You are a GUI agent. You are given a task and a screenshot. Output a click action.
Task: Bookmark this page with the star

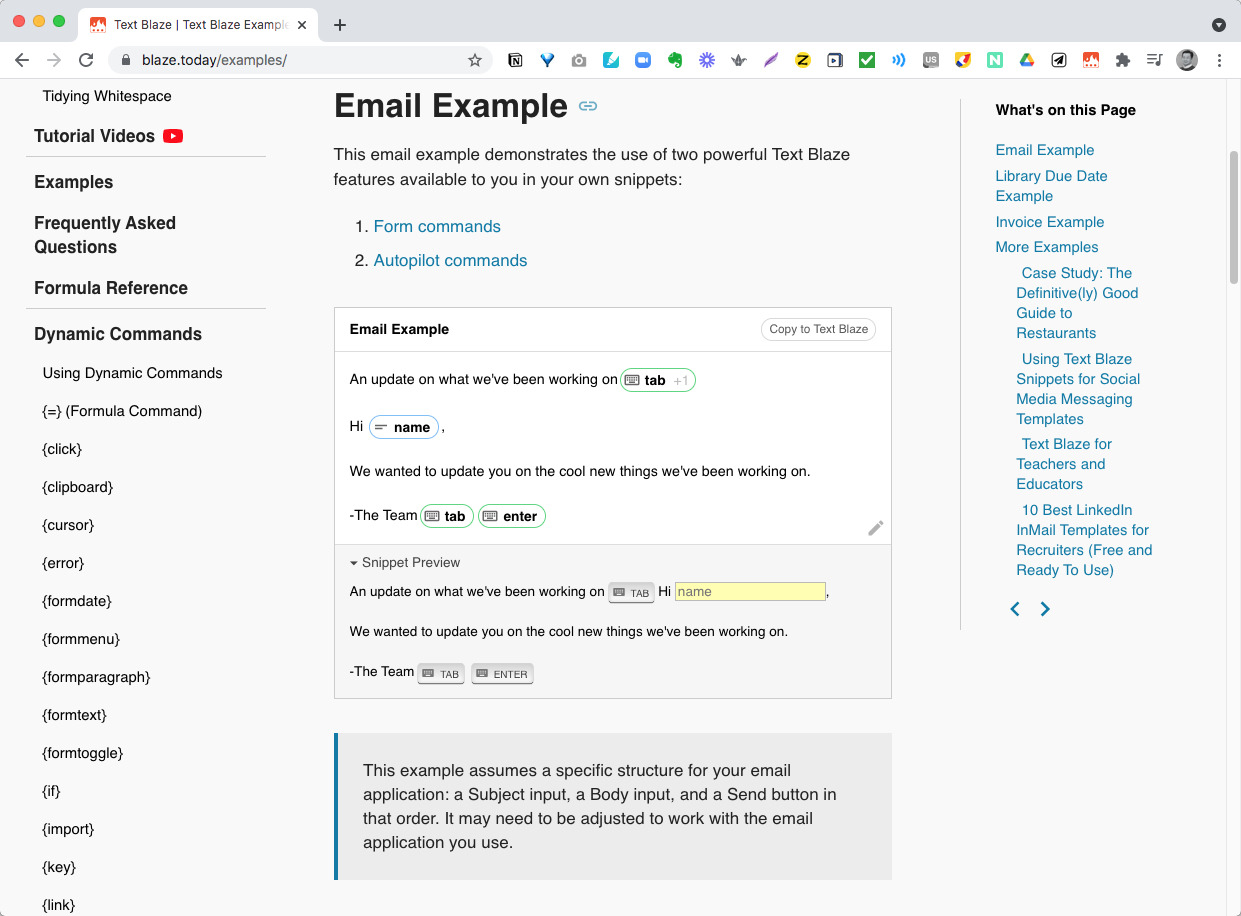coord(475,60)
